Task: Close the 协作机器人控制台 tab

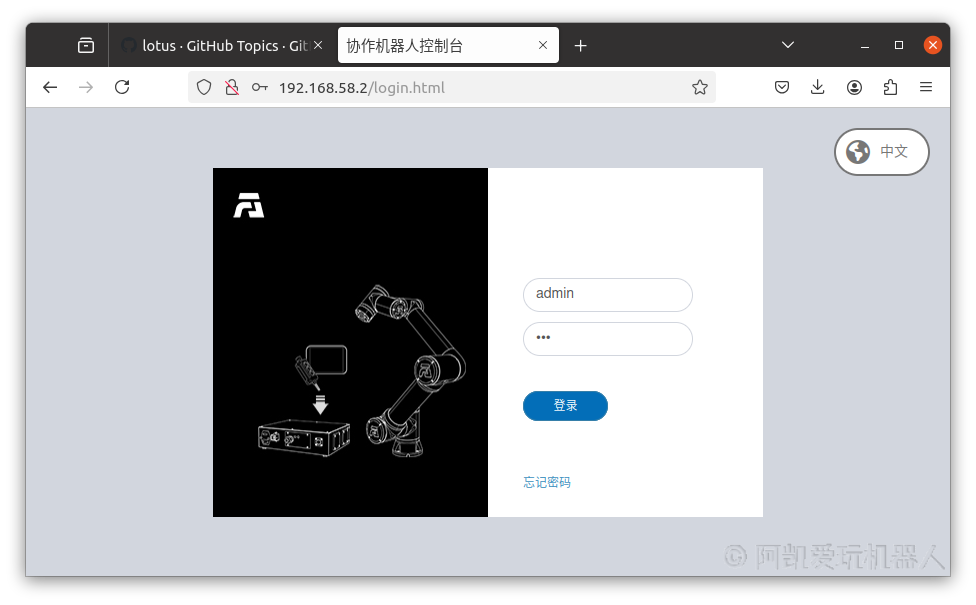Action: 543,45
